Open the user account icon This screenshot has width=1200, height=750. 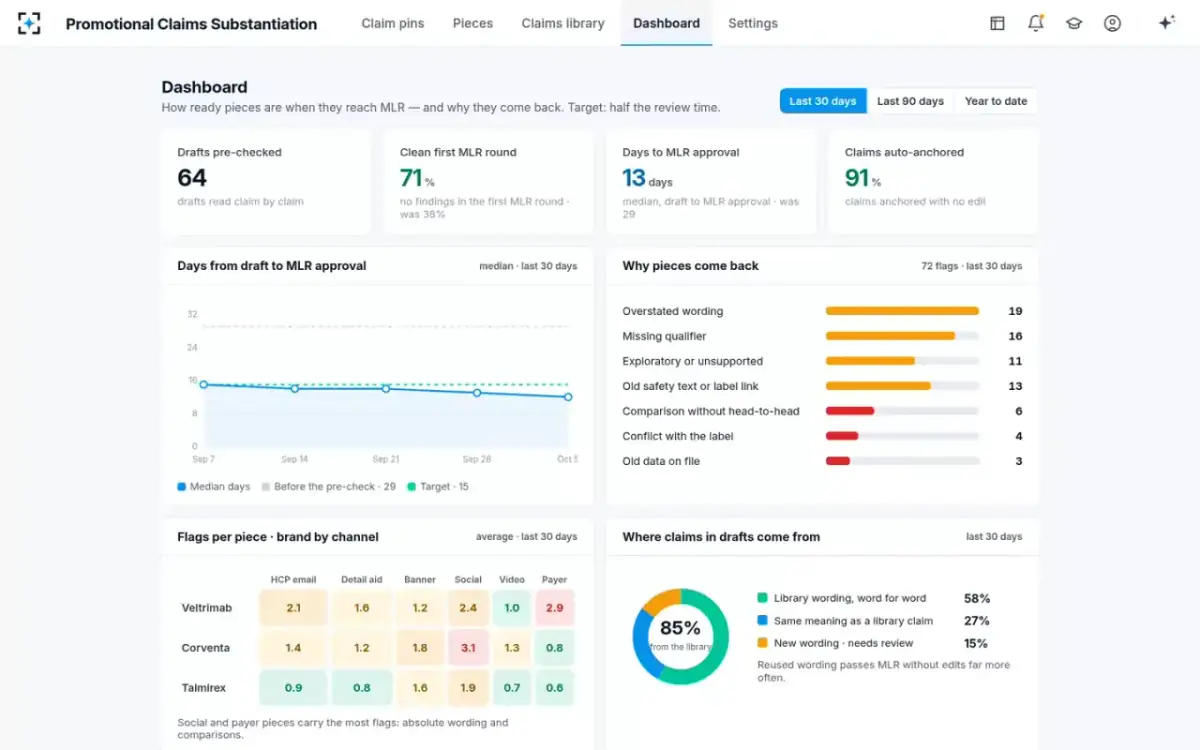pos(1112,23)
